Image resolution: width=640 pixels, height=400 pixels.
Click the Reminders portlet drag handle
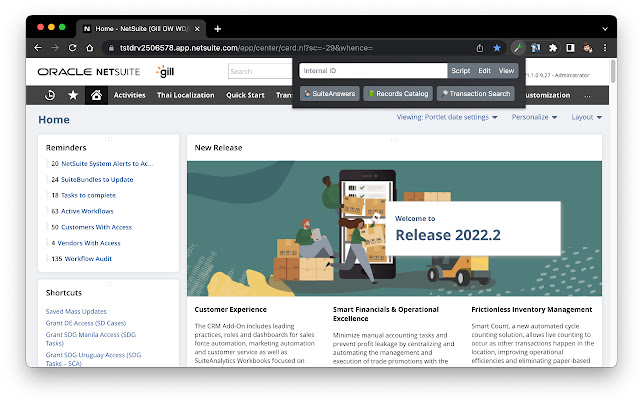tap(109, 140)
